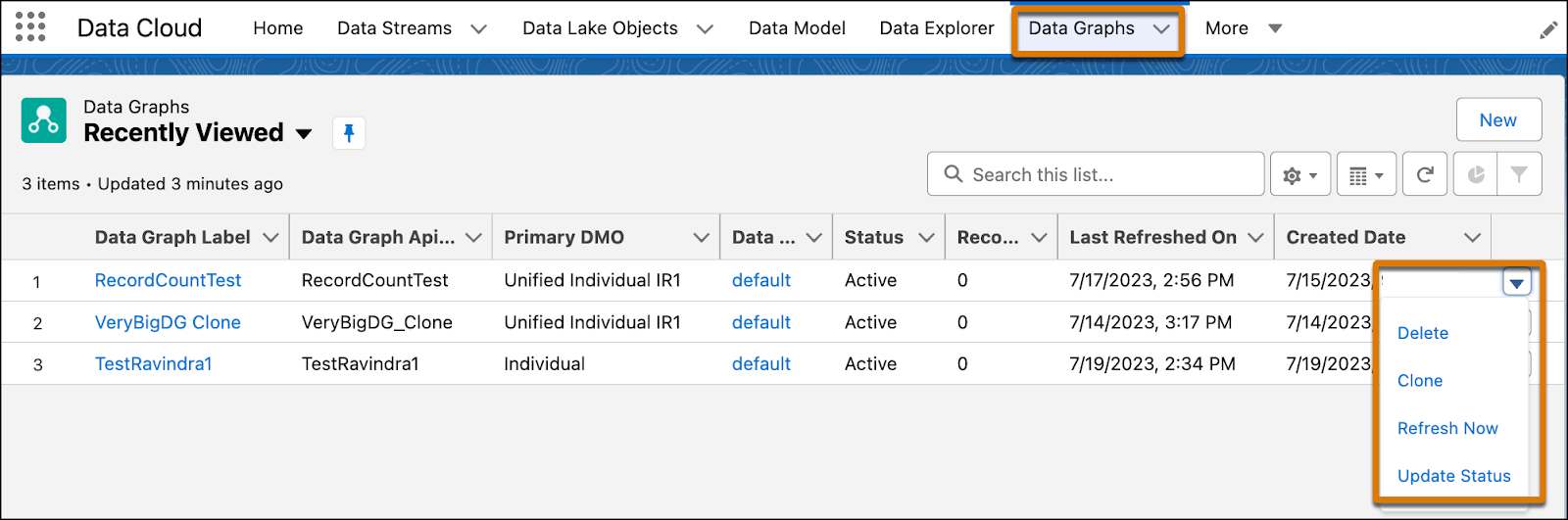Select the Individual Primary DMO cell
The image size is (1568, 520).
click(x=544, y=364)
